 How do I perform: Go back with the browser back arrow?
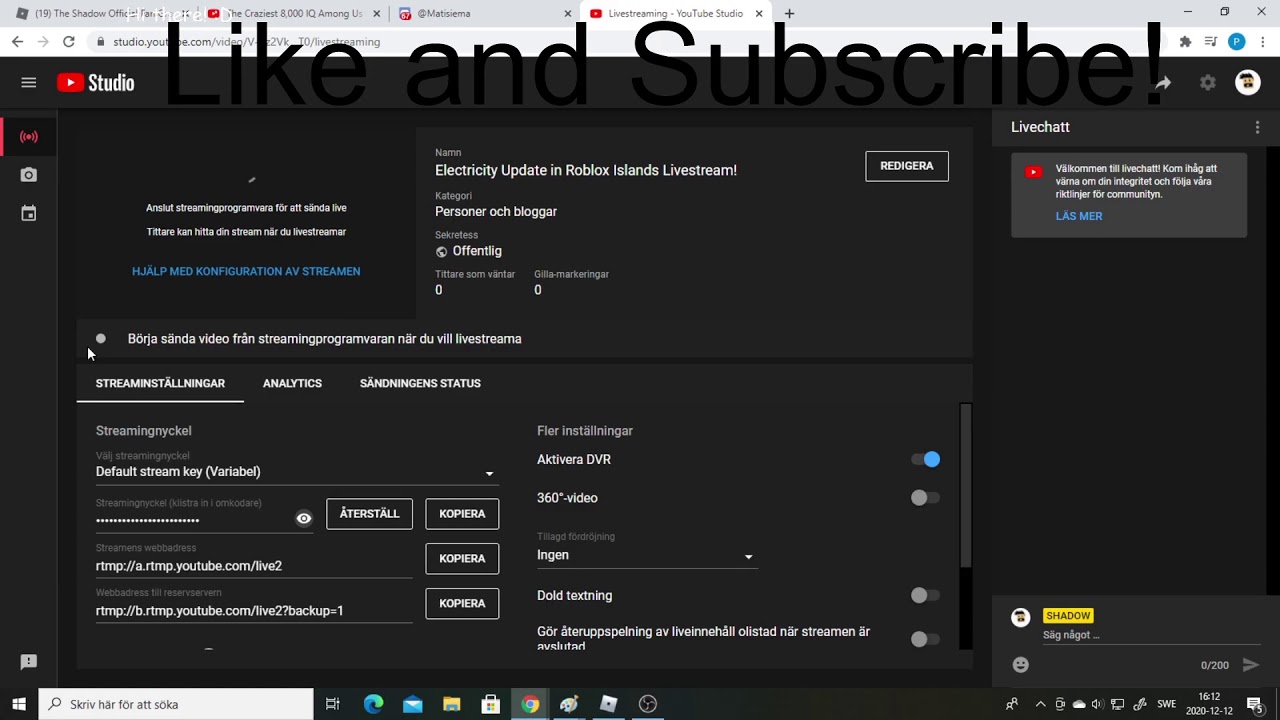(x=17, y=42)
